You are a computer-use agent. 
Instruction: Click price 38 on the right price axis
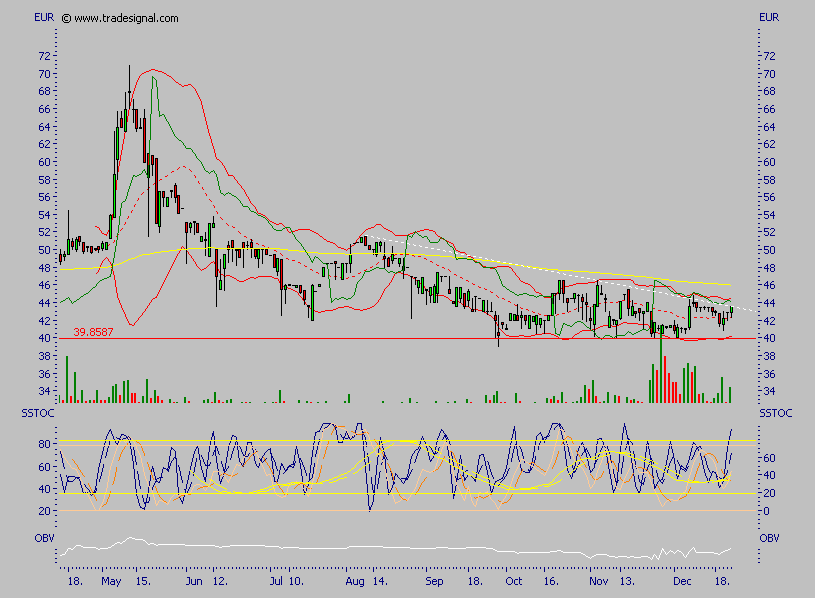pos(769,356)
